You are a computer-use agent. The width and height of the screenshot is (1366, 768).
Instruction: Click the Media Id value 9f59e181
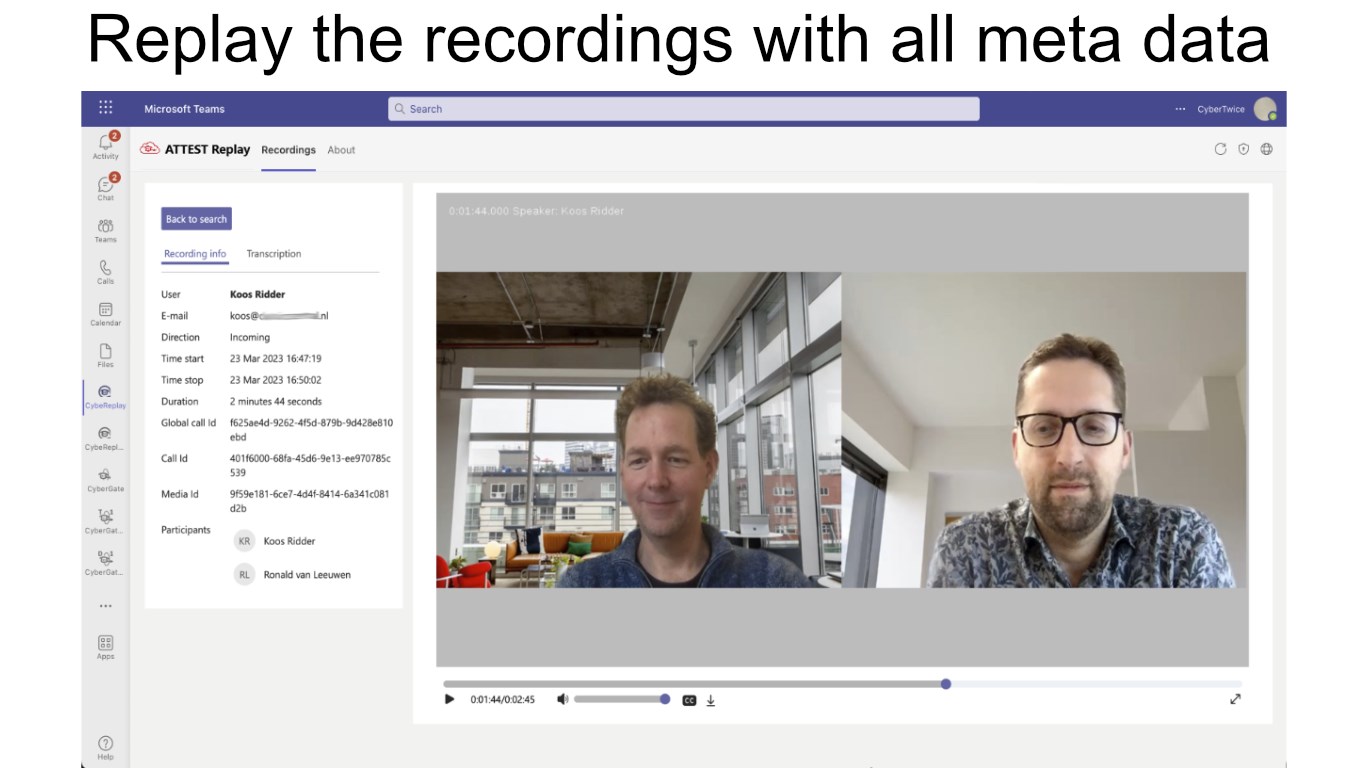point(309,501)
